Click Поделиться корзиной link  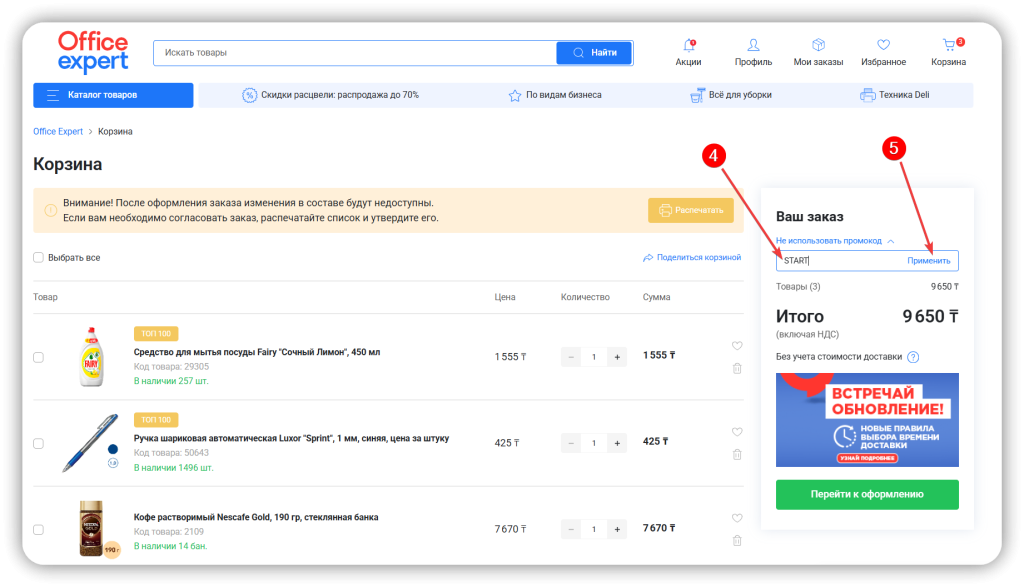pos(692,258)
